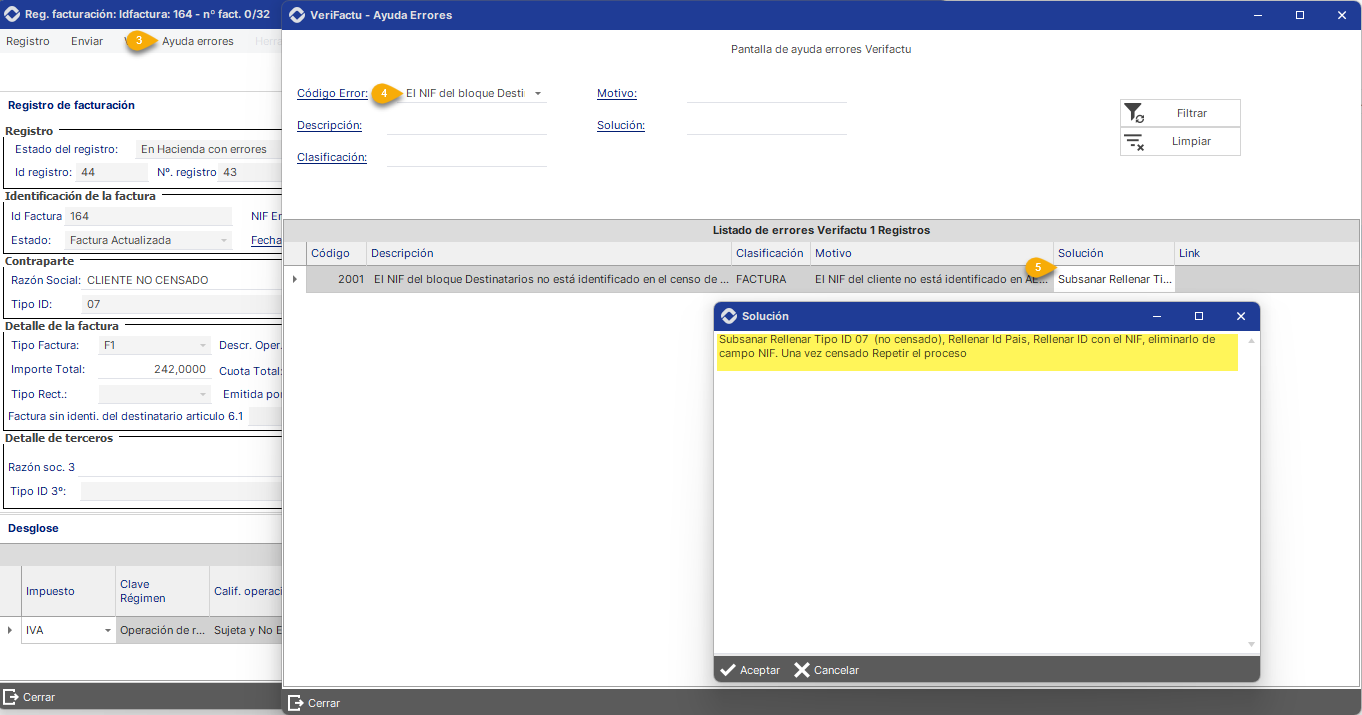Sort by Código column header
This screenshot has height=715, width=1362.
point(337,253)
